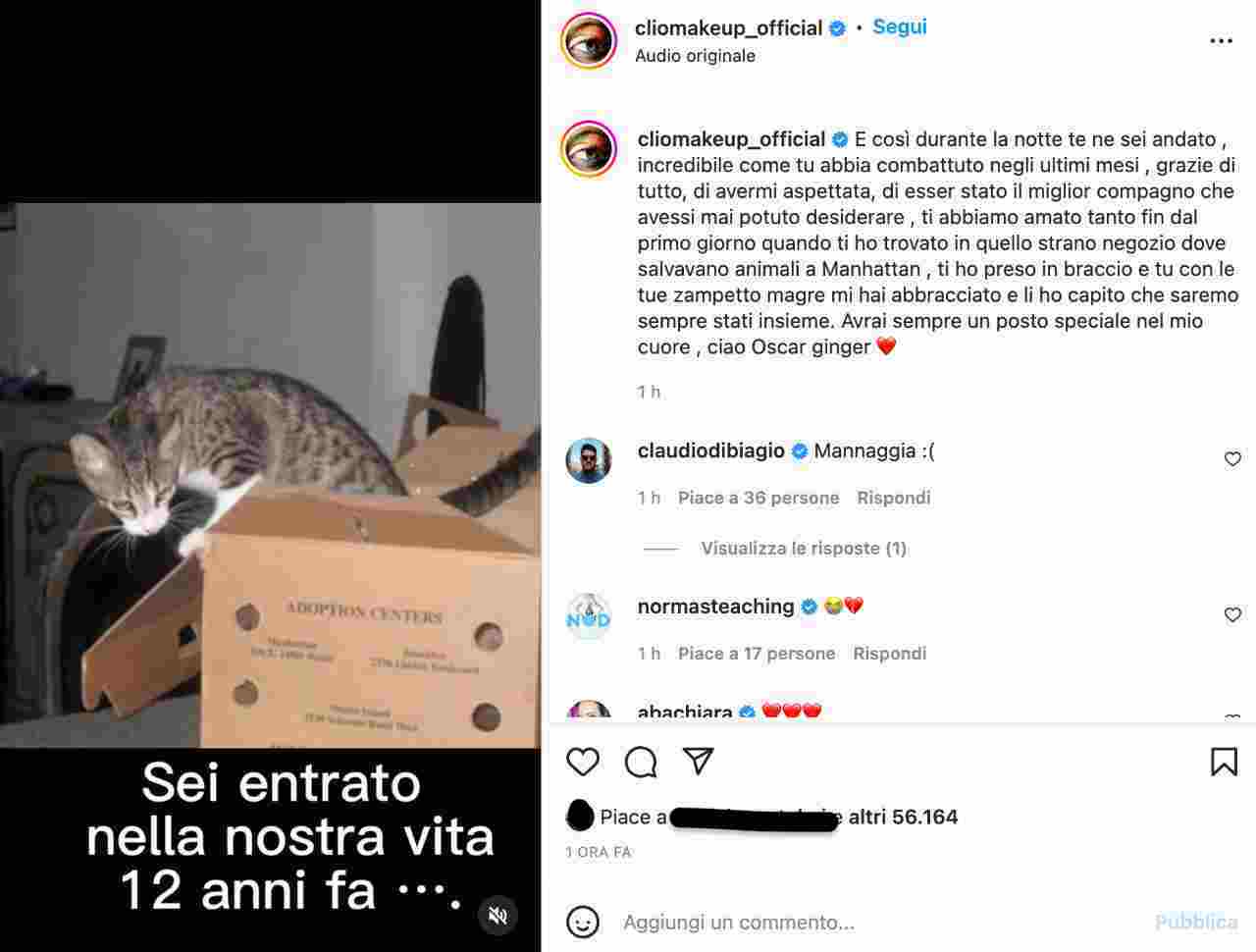Open comments via speech bubble icon
This screenshot has width=1256, height=952.
click(641, 762)
